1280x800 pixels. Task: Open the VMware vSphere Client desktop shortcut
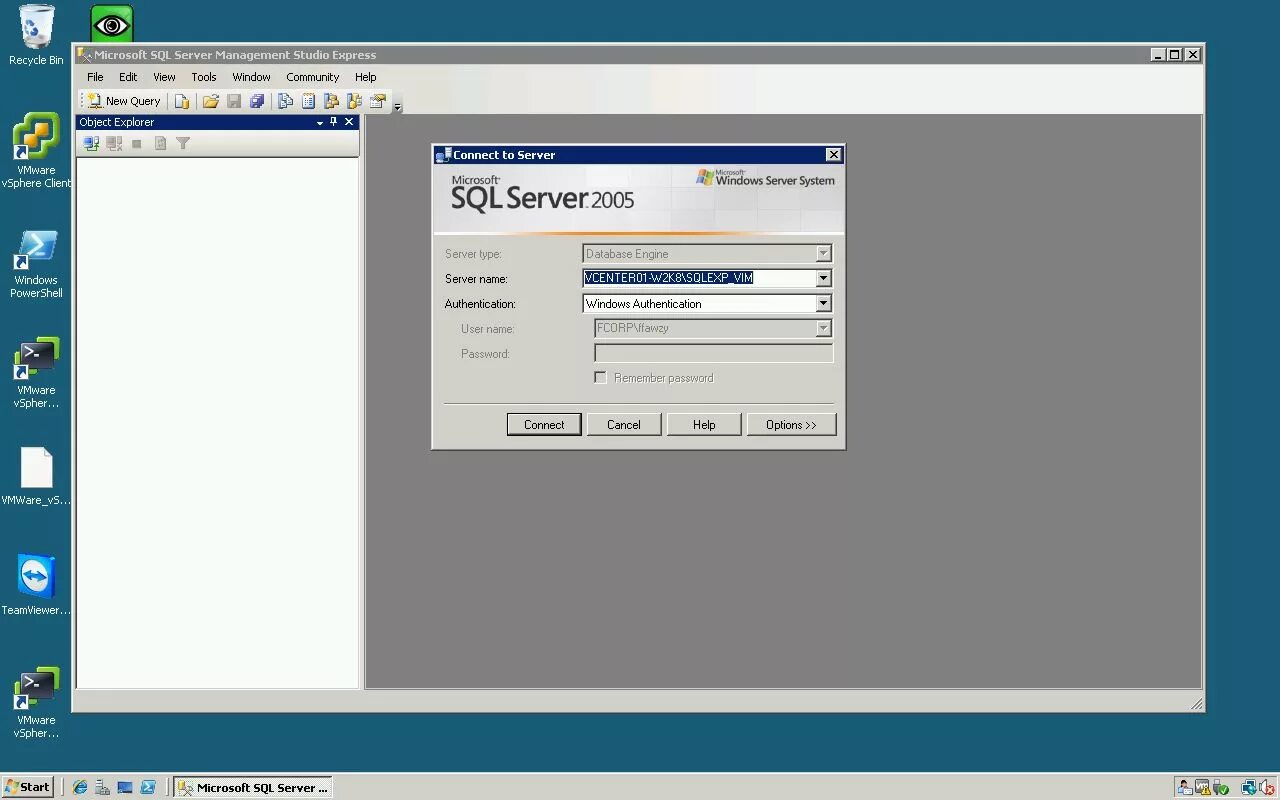click(x=36, y=151)
